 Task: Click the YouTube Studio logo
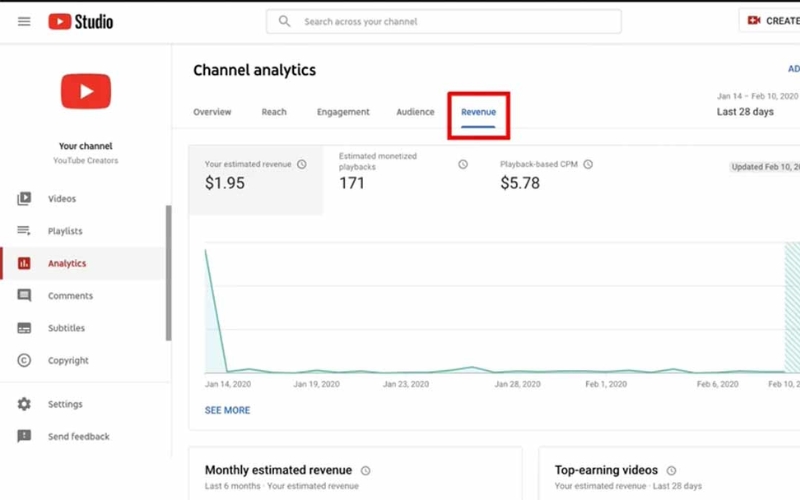coord(81,21)
